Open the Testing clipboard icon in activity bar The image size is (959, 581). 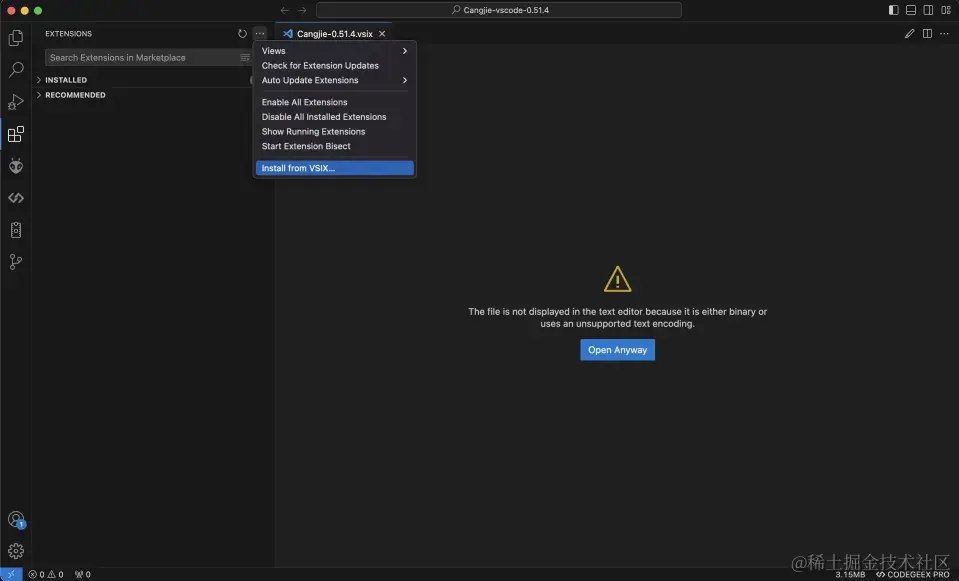coord(16,230)
